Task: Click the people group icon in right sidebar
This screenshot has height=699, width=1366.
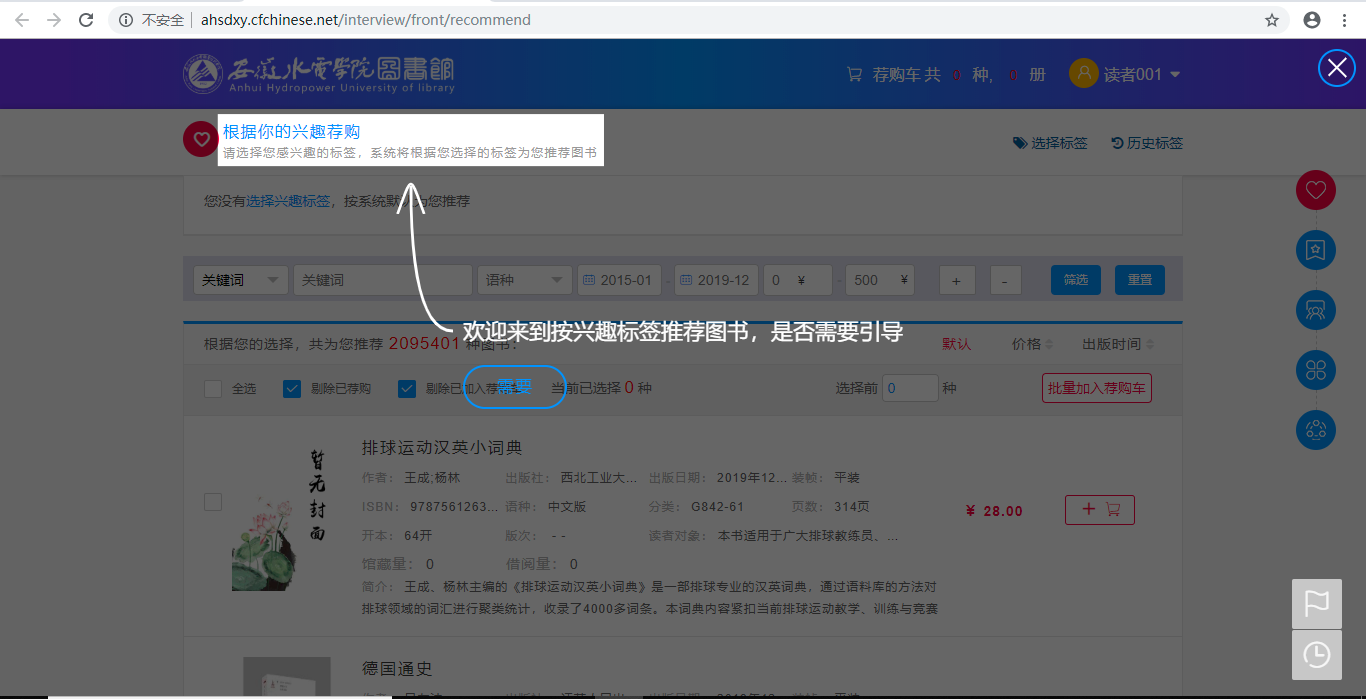Action: (x=1315, y=310)
